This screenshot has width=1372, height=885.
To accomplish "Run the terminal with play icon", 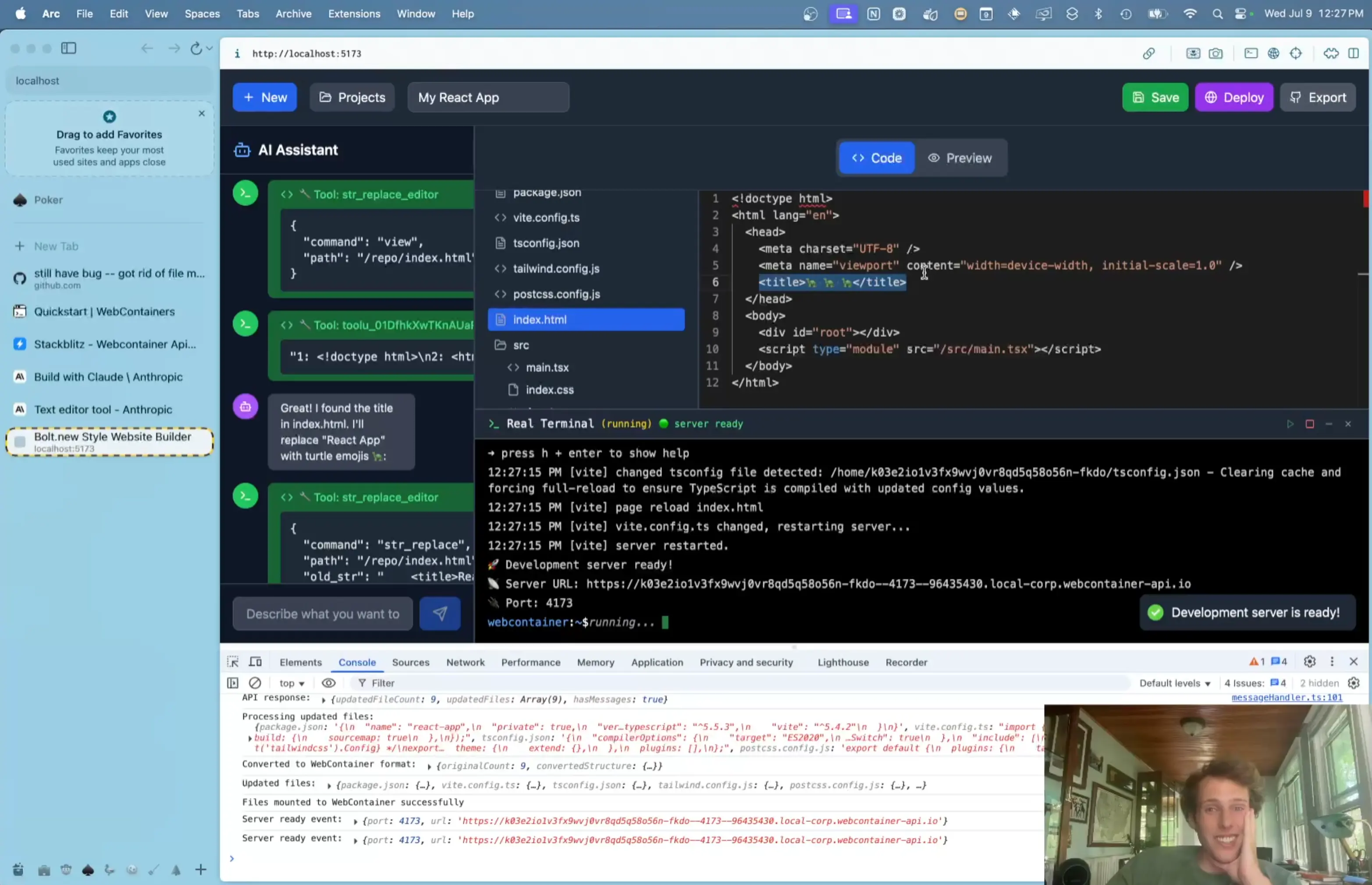I will click(1290, 424).
